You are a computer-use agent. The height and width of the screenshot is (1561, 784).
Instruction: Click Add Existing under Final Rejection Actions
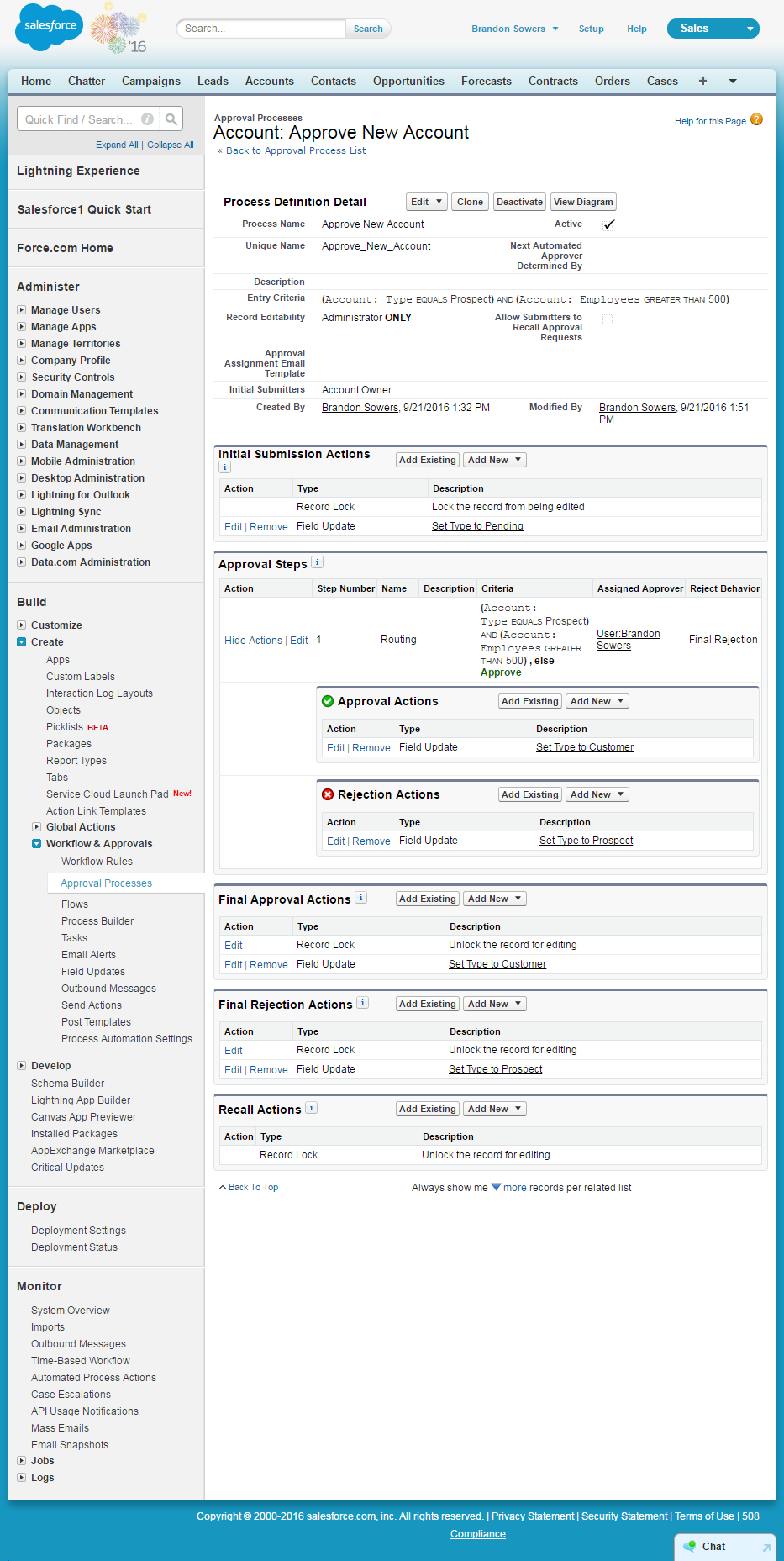[x=427, y=1004]
